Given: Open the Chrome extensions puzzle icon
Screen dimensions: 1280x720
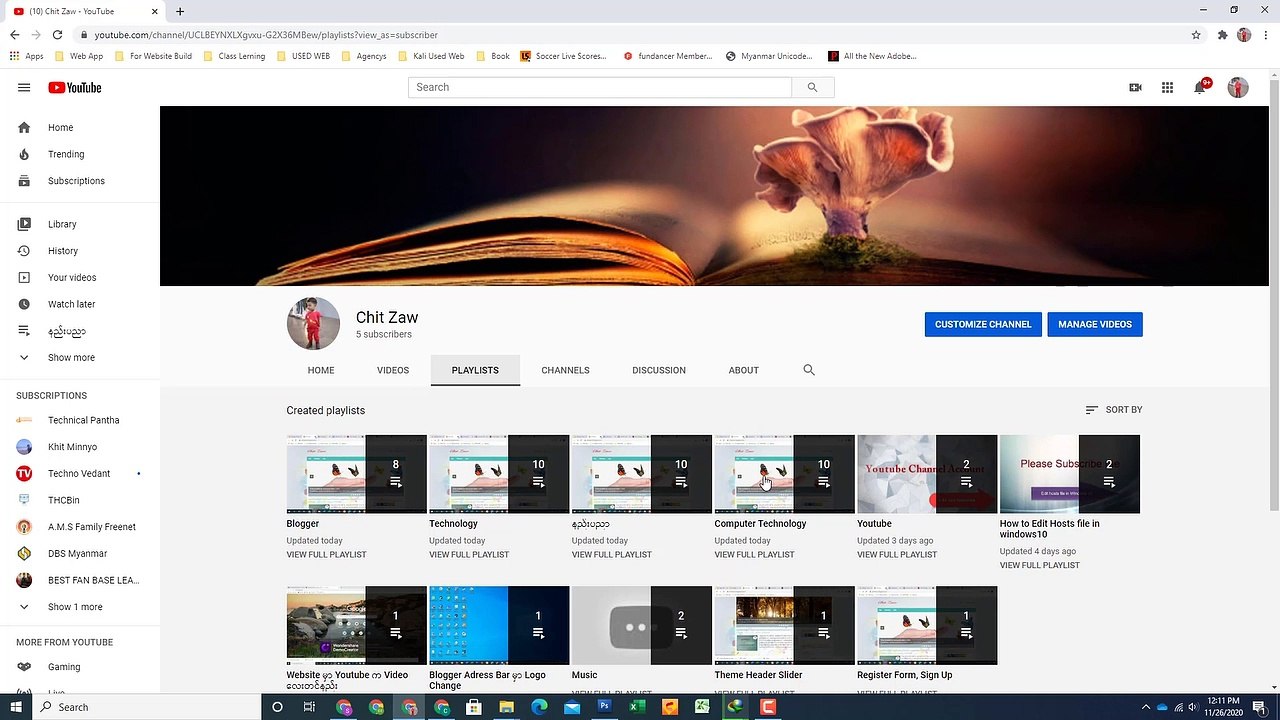Looking at the screenshot, I should click(x=1222, y=34).
